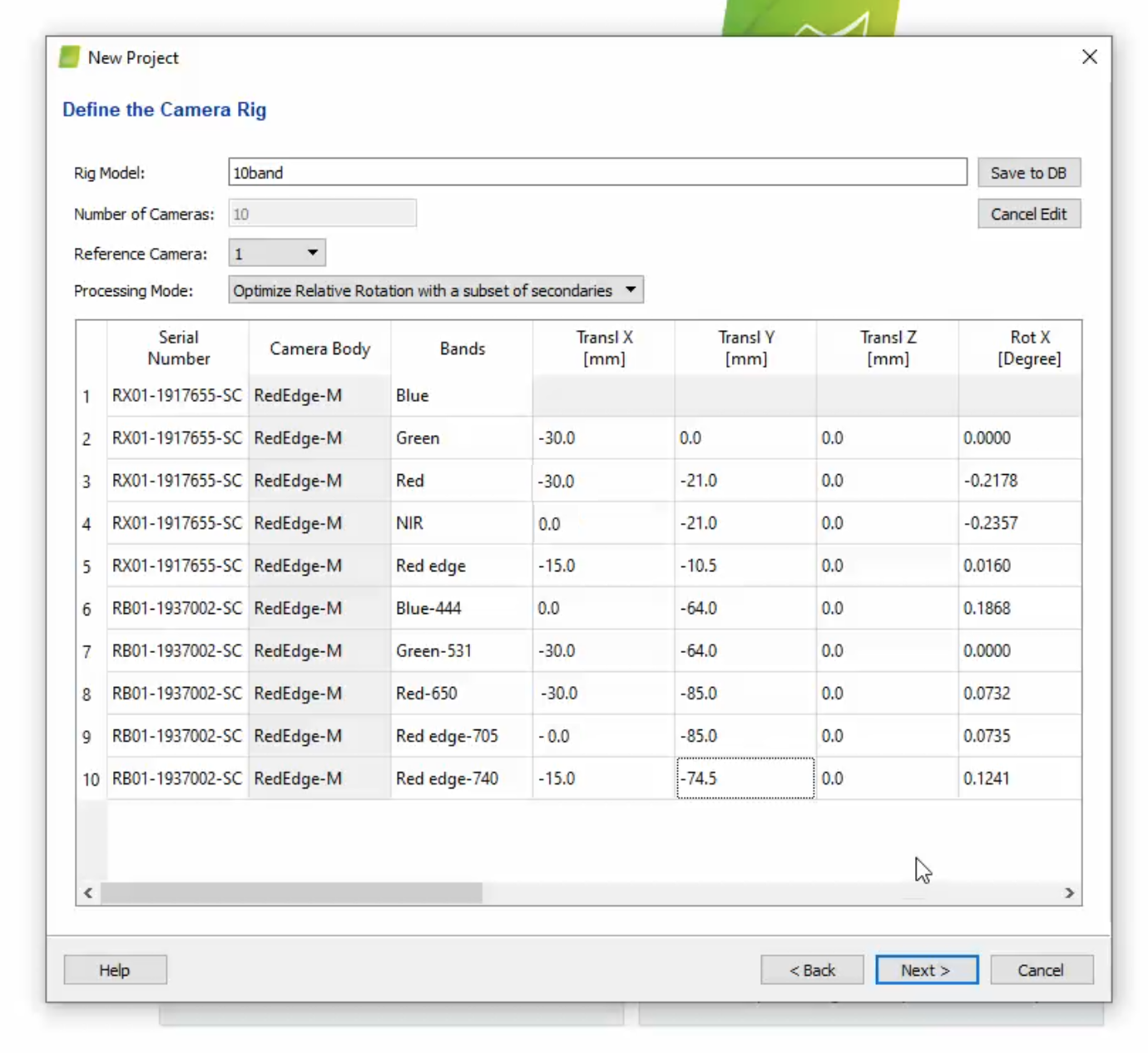Image resolution: width=1148 pixels, height=1053 pixels.
Task: Click Transl Z cell for Green-531 row
Action: tap(888, 650)
